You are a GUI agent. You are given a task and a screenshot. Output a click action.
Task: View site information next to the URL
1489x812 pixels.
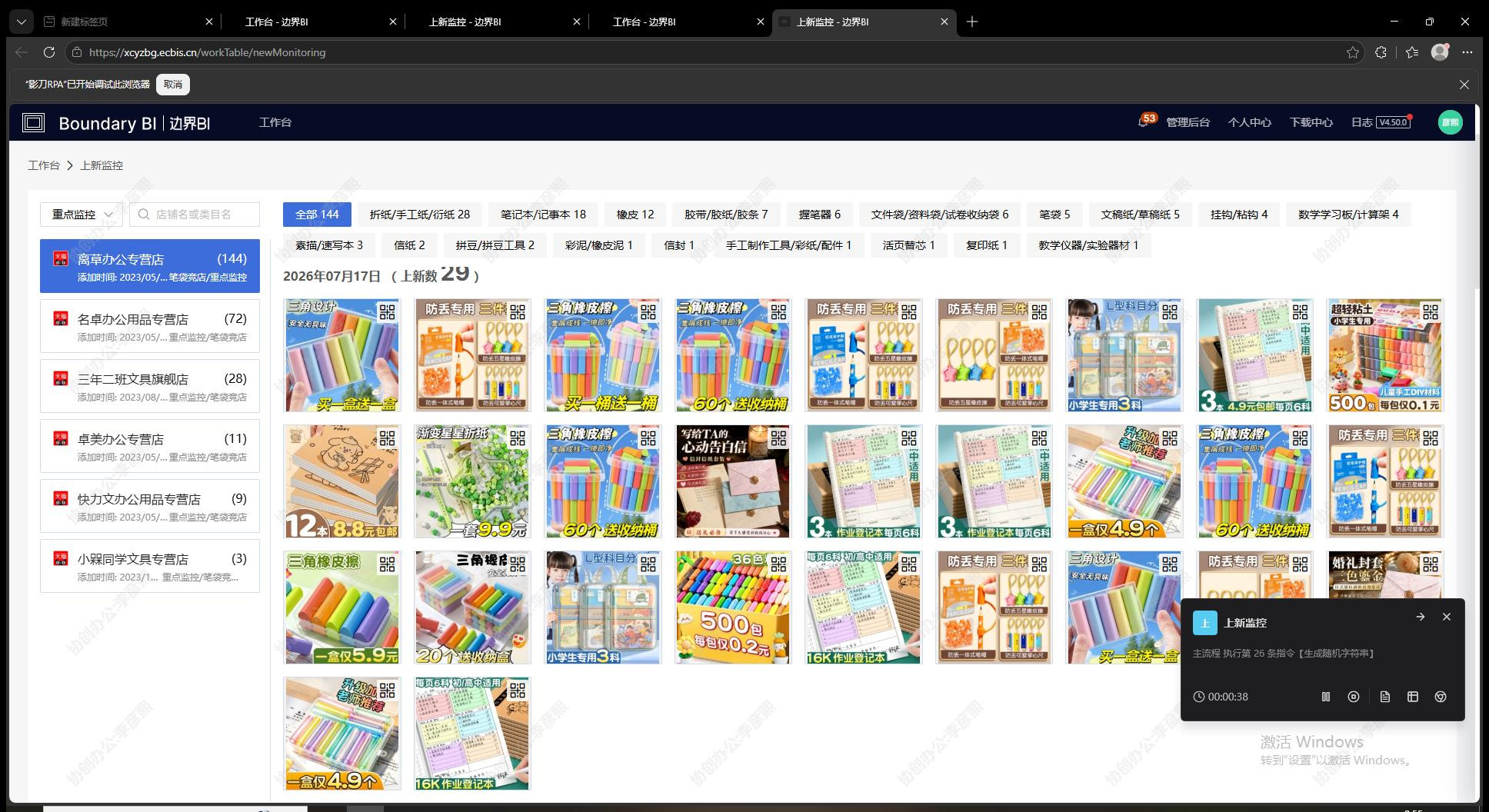pos(75,52)
